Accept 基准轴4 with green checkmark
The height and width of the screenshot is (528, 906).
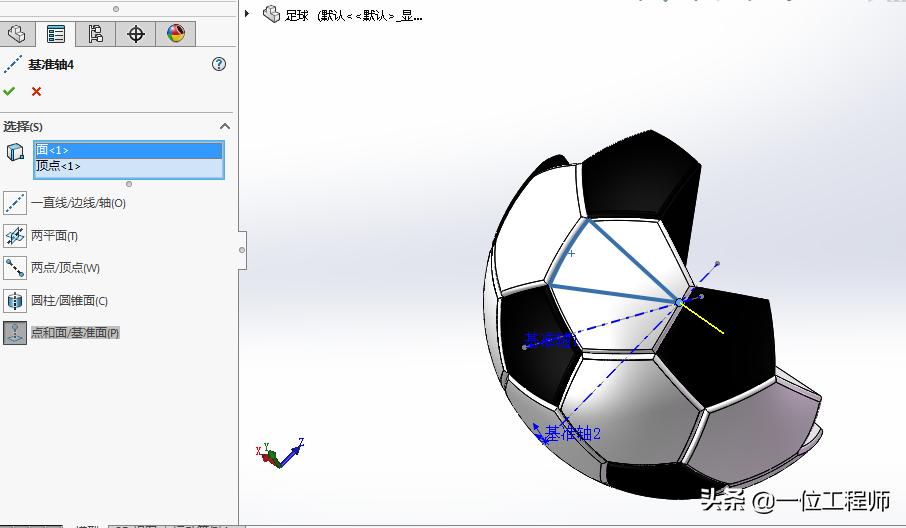pos(9,91)
